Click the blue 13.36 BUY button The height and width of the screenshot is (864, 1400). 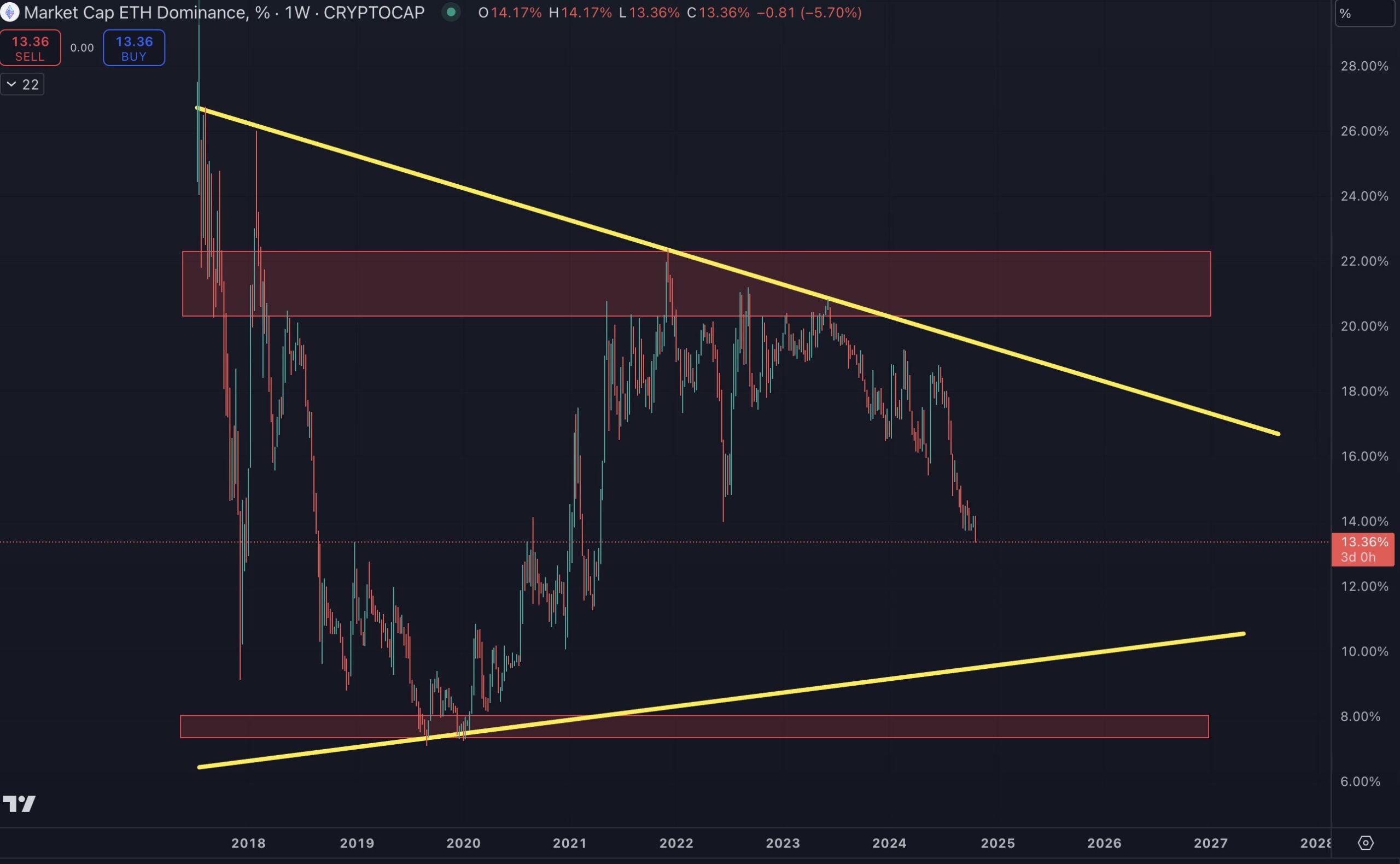click(x=135, y=48)
